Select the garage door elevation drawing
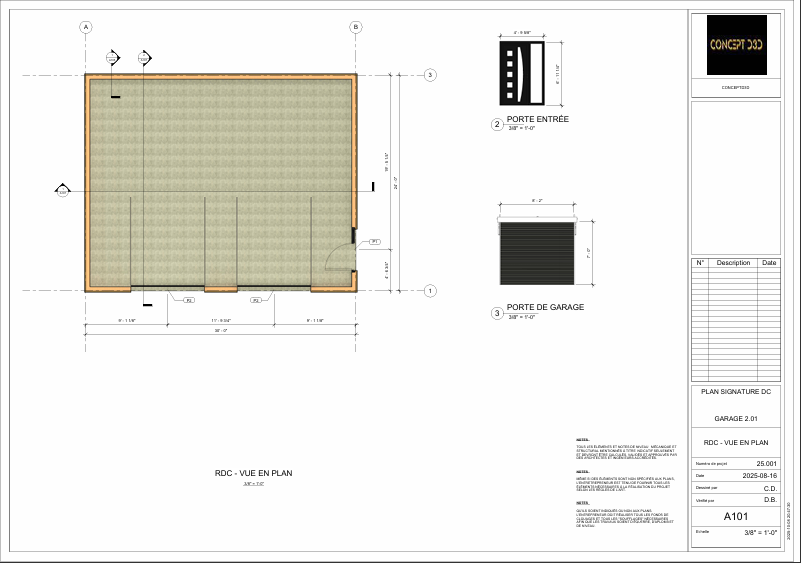 click(536, 256)
